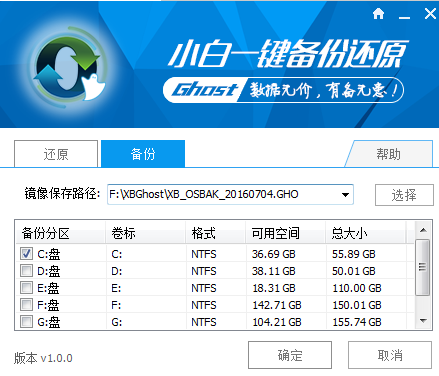Open the 帮助 tab
439x376 pixels.
coord(389,154)
